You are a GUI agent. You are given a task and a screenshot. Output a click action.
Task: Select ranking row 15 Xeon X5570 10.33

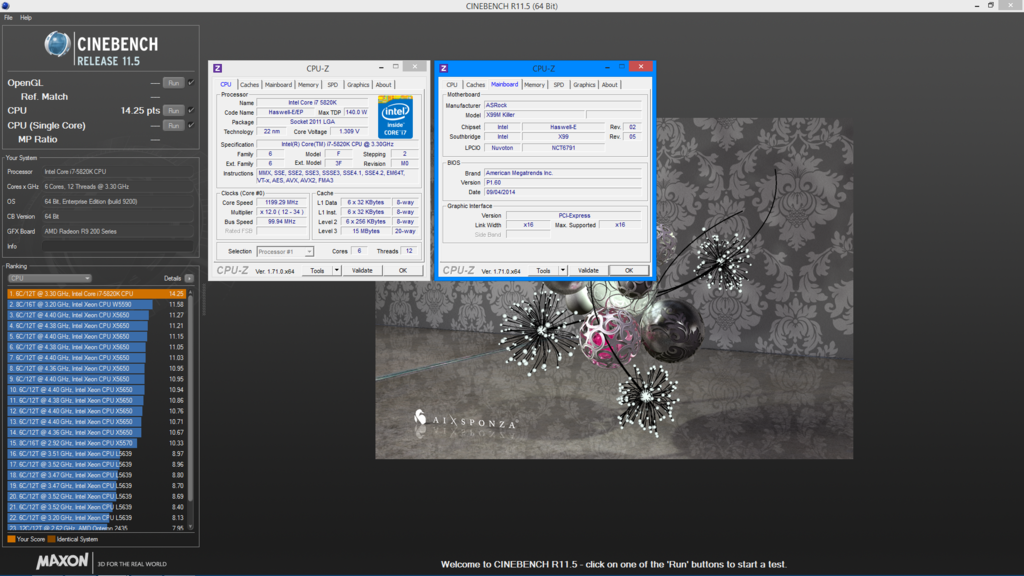point(97,443)
